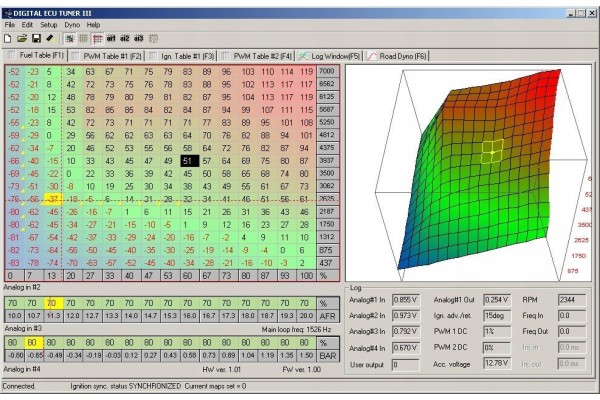Screen dimensions: 600x400
Task: Click the gray grid toolbar icon
Action: [83, 38]
